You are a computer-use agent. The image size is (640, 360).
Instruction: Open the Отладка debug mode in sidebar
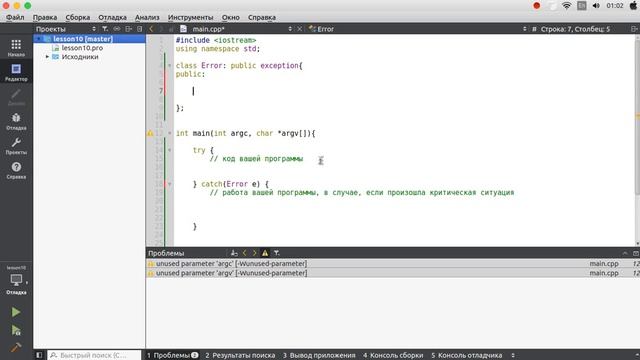tap(16, 121)
